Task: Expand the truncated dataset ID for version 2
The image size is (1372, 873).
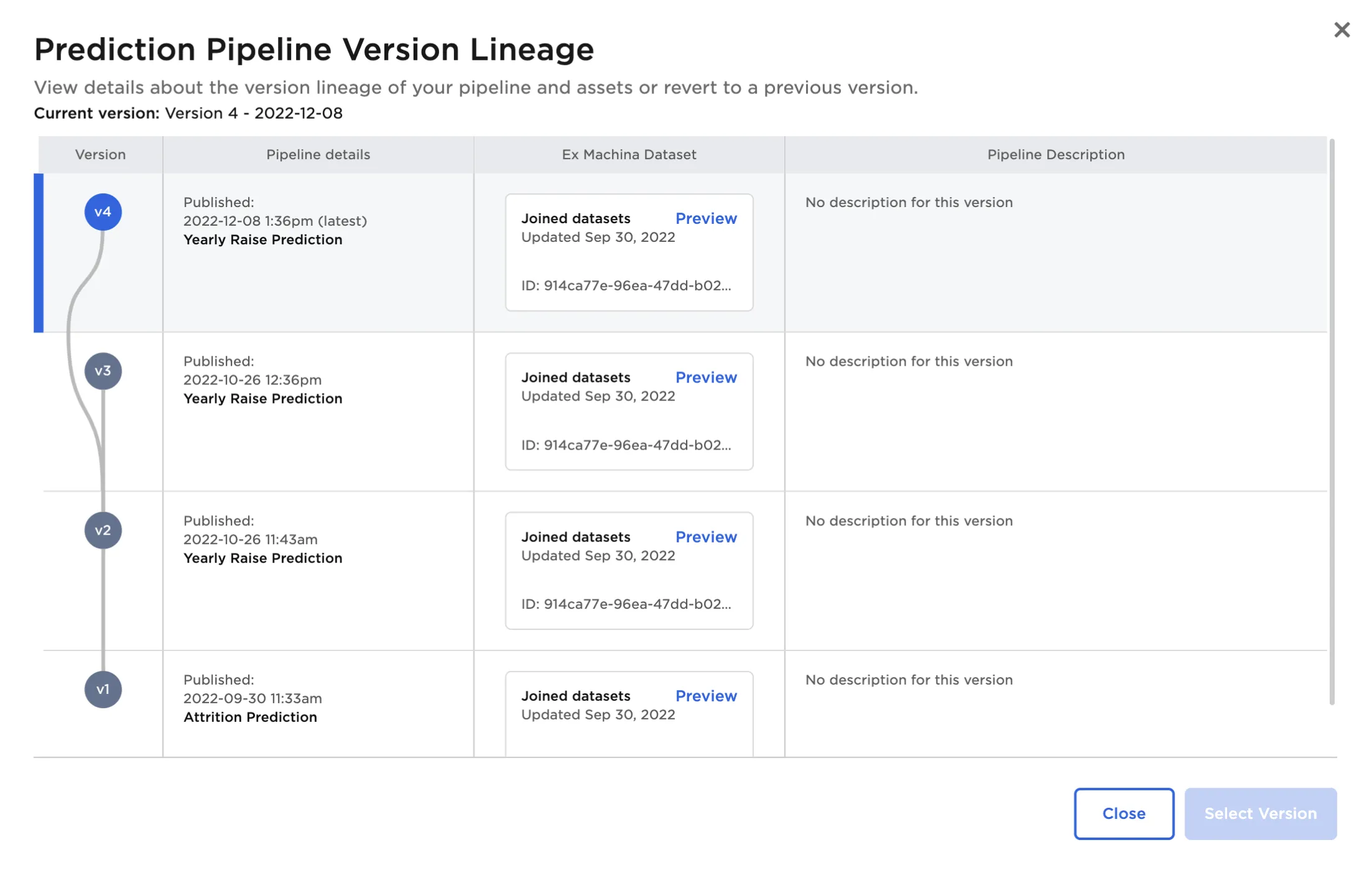Action: (x=628, y=604)
